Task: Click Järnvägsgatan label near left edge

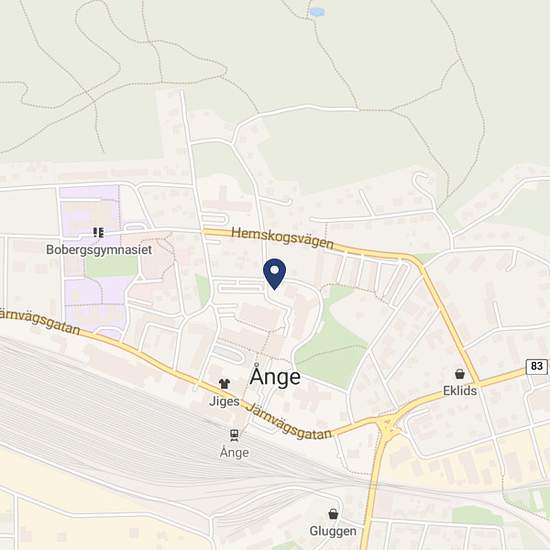Action: point(40,322)
